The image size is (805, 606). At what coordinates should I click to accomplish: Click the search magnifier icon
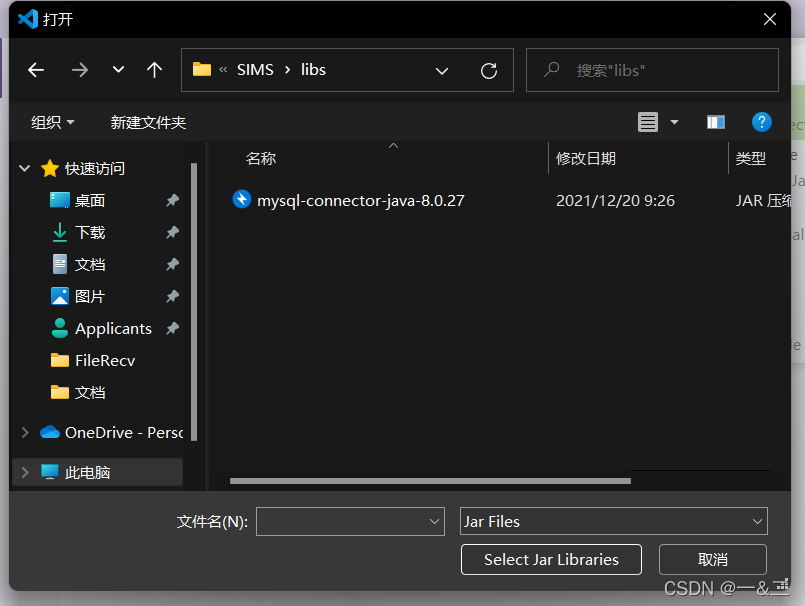pyautogui.click(x=551, y=69)
